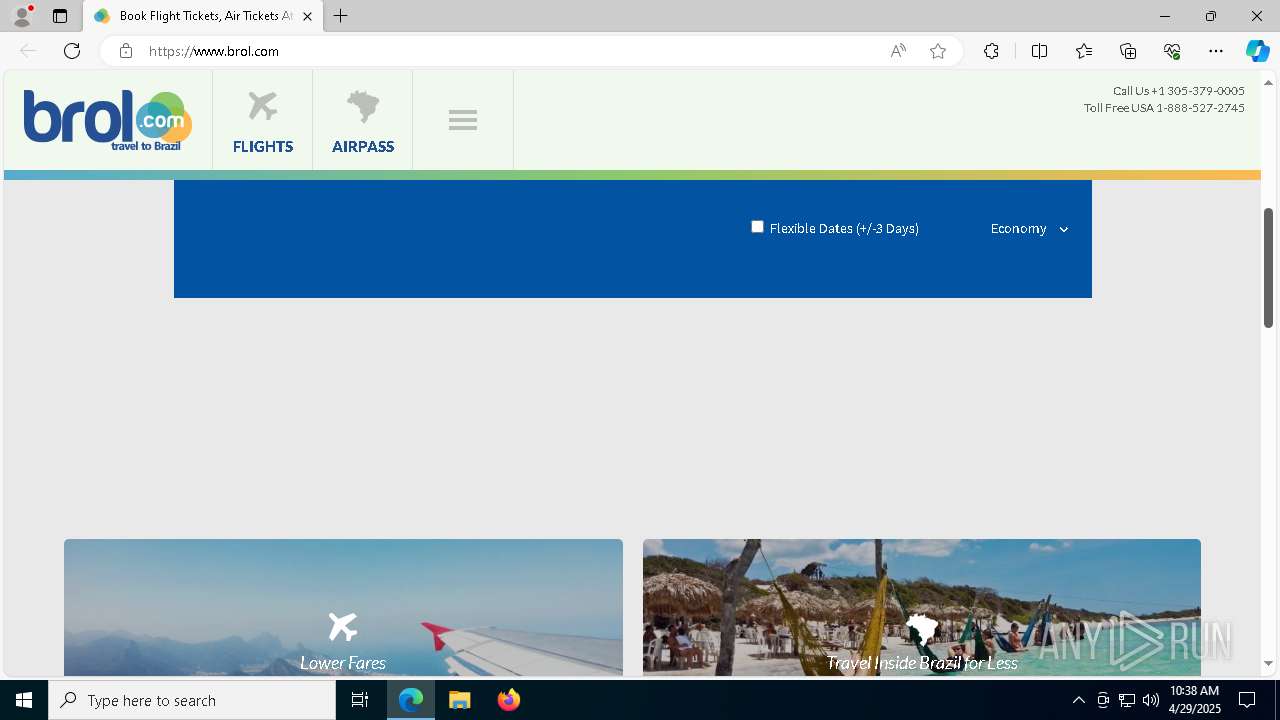Viewport: 1280px width, 720px height.
Task: Open the volume control tray icon
Action: pyautogui.click(x=1150, y=700)
